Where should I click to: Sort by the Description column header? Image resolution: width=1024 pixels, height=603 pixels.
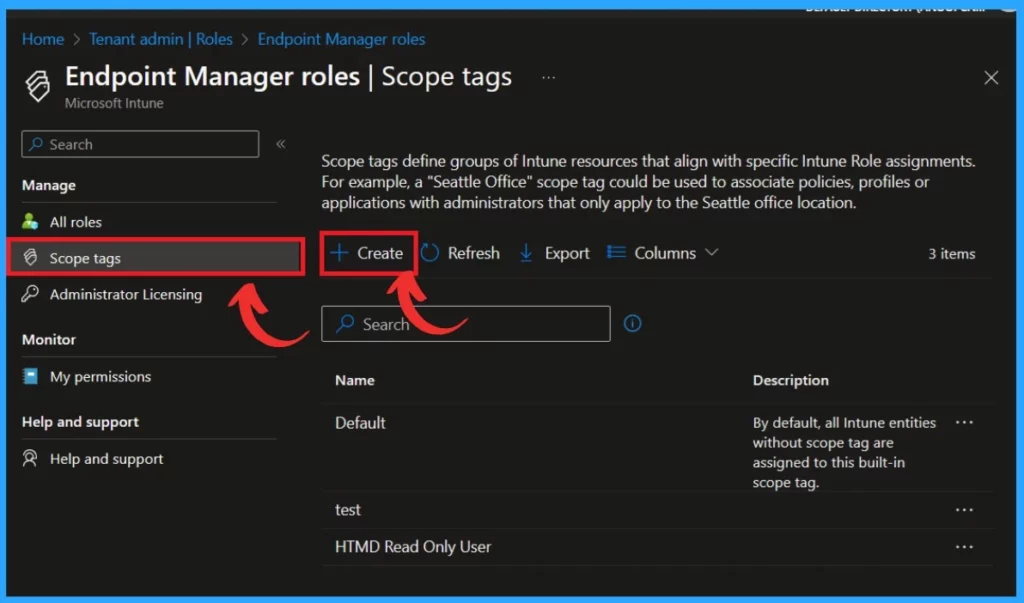[x=790, y=380]
